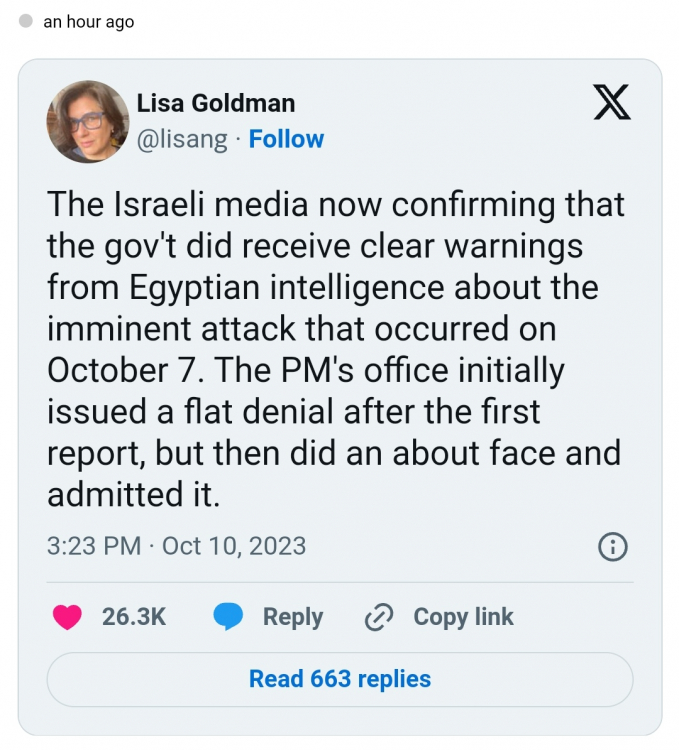The height and width of the screenshot is (750, 679).
Task: Click the tweet's final words 'admitted it.'
Action: (x=132, y=493)
